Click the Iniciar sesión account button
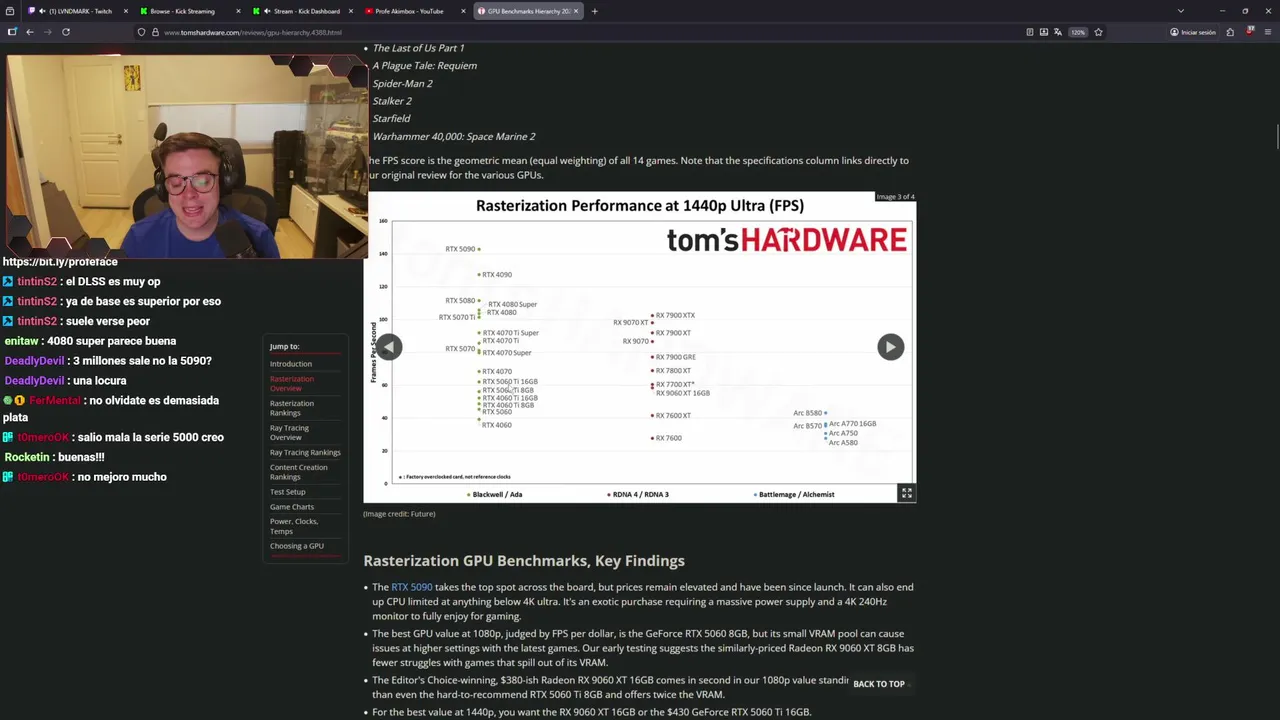Image resolution: width=1280 pixels, height=720 pixels. click(1193, 32)
